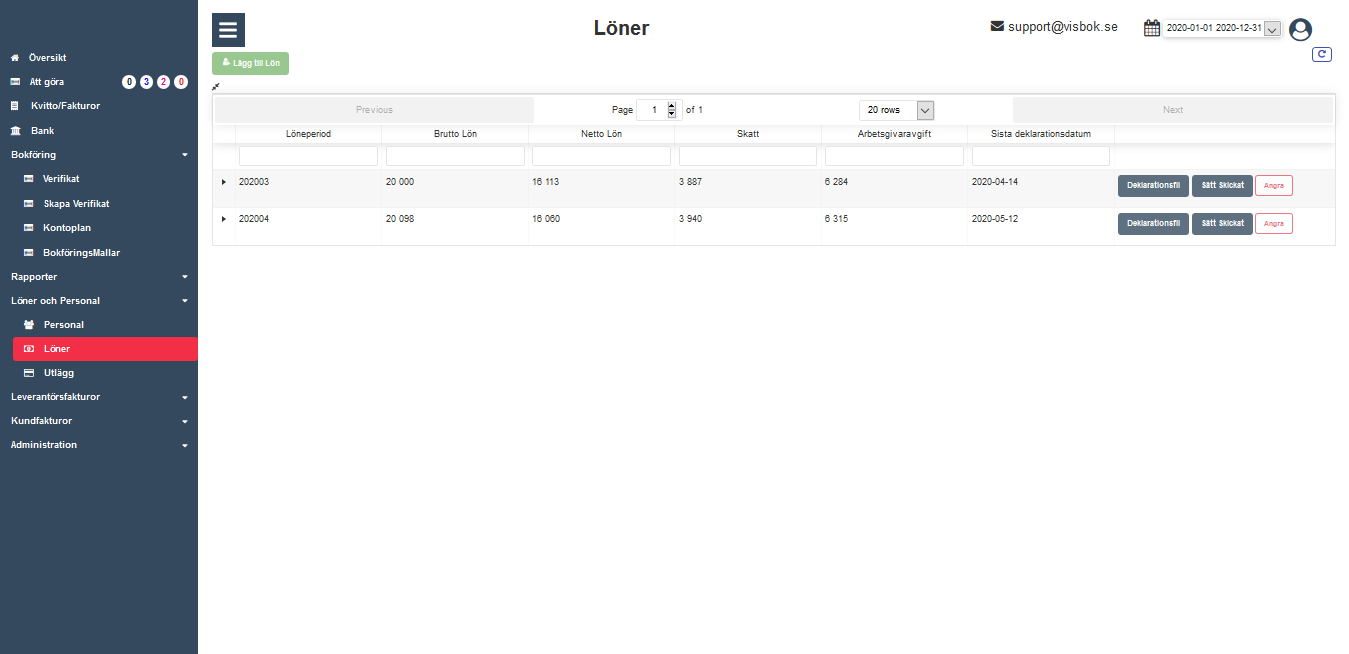Go to Personal in the sidebar
Screen dimensions: 1349x654
(63, 325)
